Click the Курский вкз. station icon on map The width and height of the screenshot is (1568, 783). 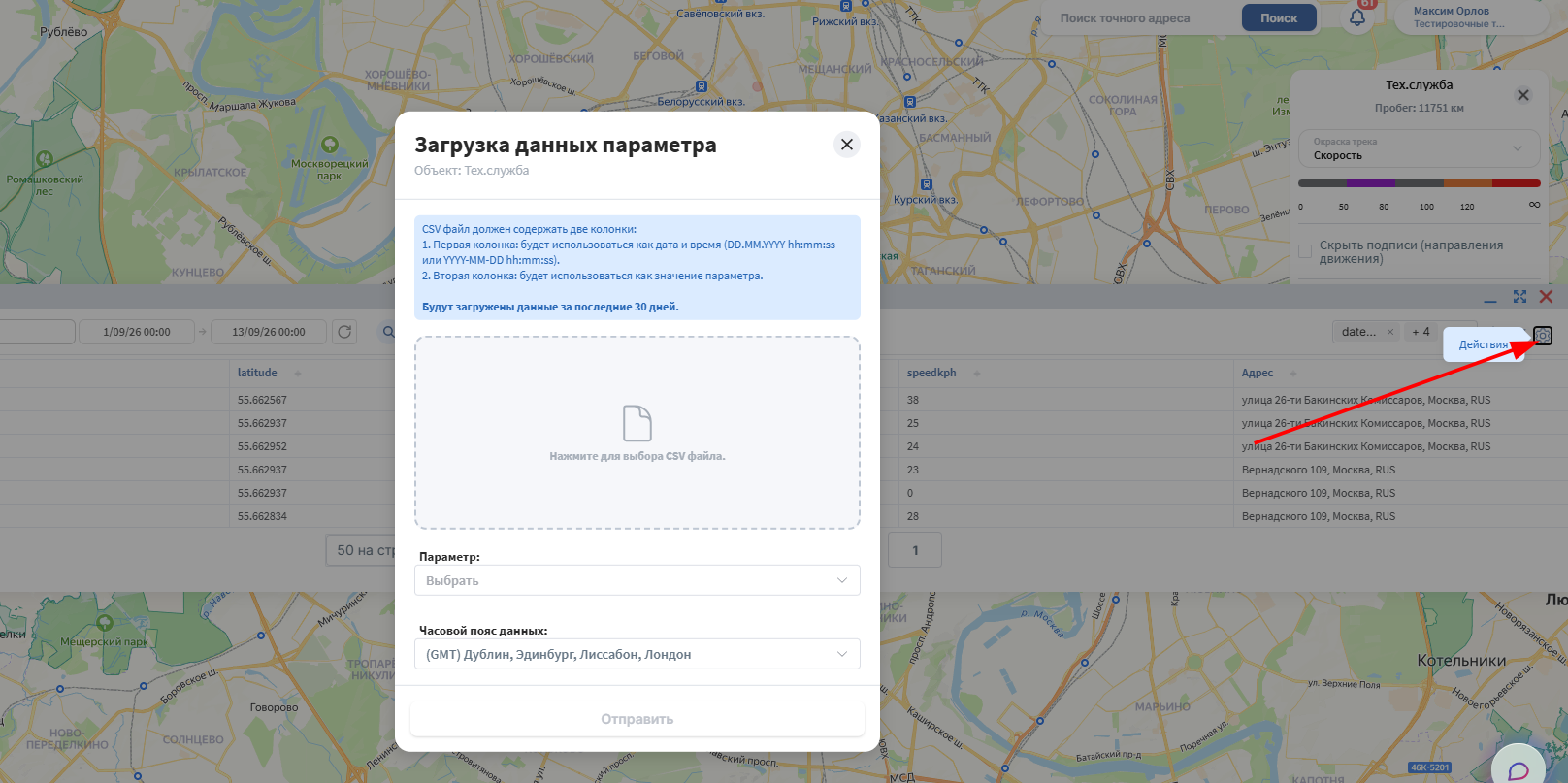[927, 184]
